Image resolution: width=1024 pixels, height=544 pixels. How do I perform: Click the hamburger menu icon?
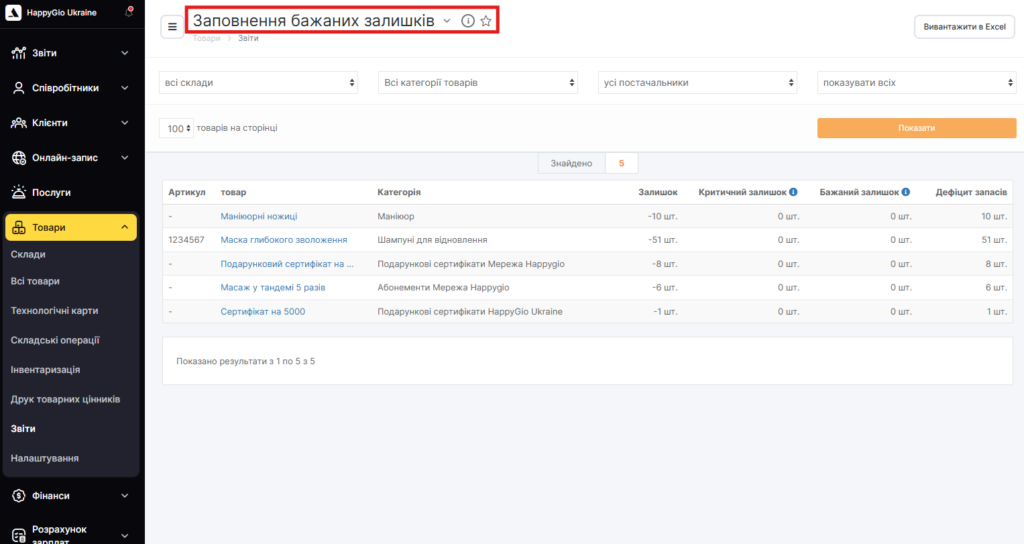(172, 27)
